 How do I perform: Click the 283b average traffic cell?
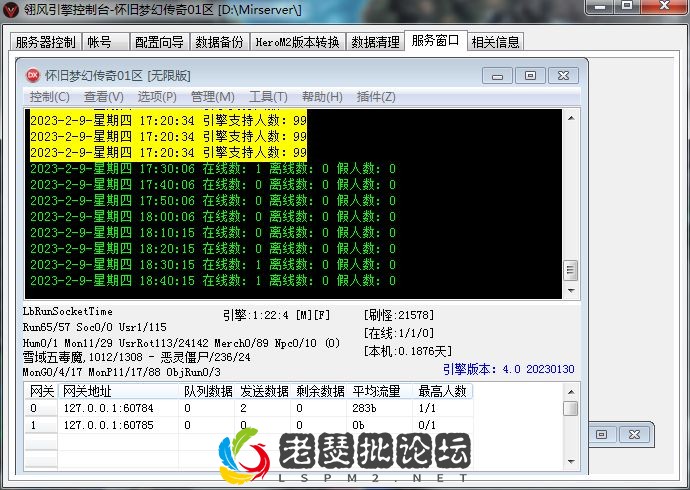click(x=364, y=408)
